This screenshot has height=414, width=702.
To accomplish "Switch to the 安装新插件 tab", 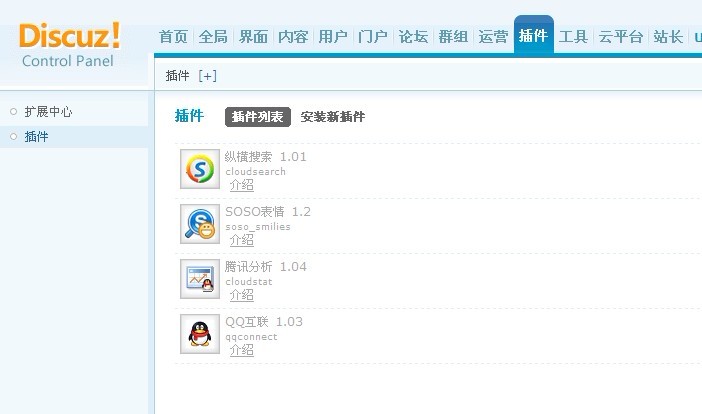I will point(333,117).
